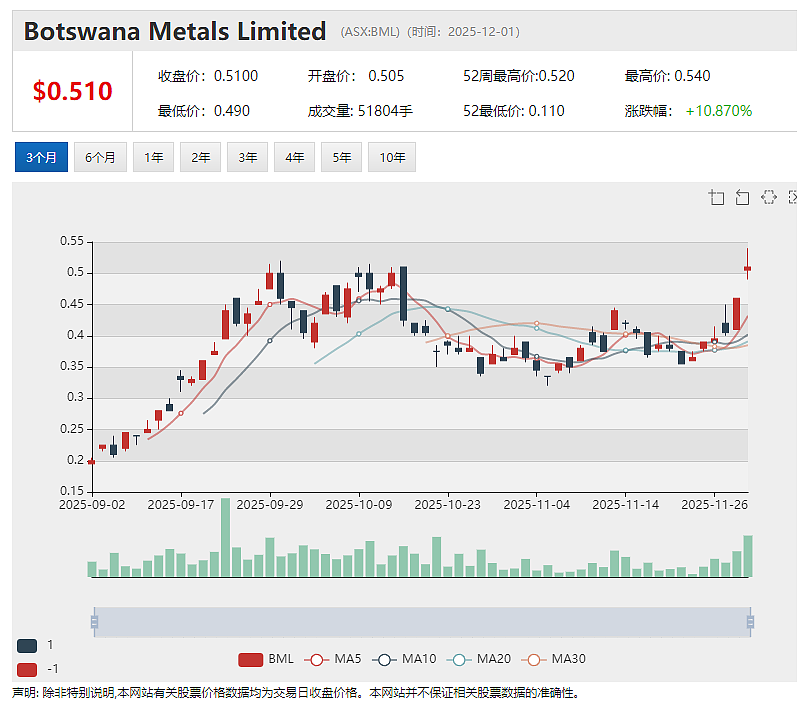809x712 pixels.
Task: Click the 2025-09-17 x-axis date label
Action: 181,505
